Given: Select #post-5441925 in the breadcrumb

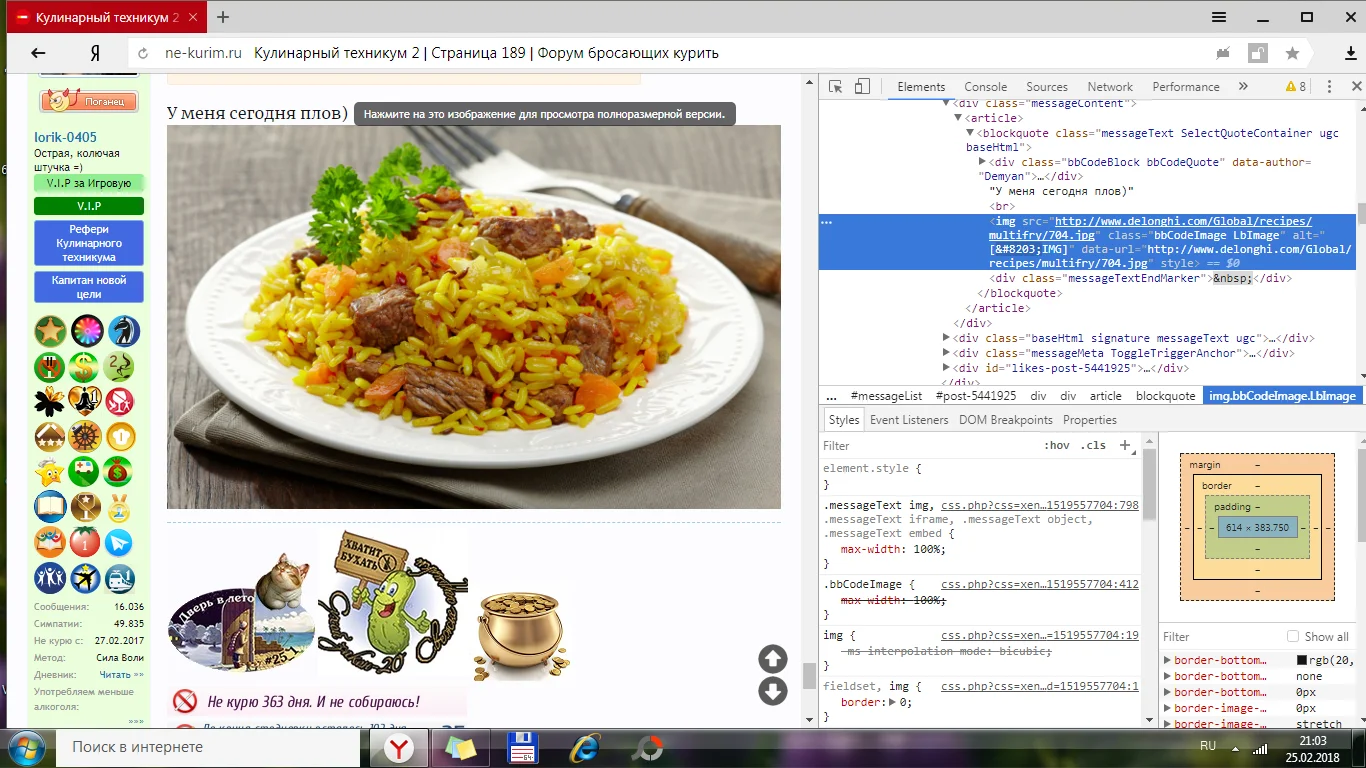Looking at the screenshot, I should point(976,396).
